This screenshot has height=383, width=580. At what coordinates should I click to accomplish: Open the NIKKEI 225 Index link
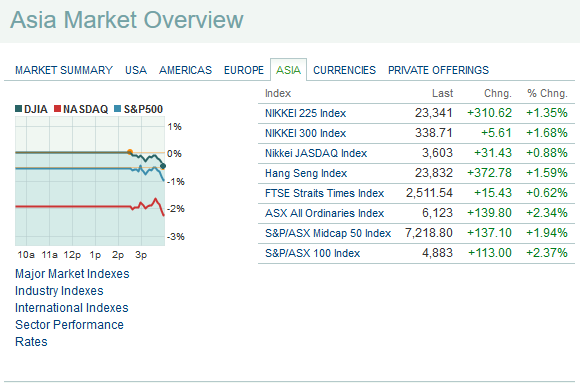(x=306, y=113)
